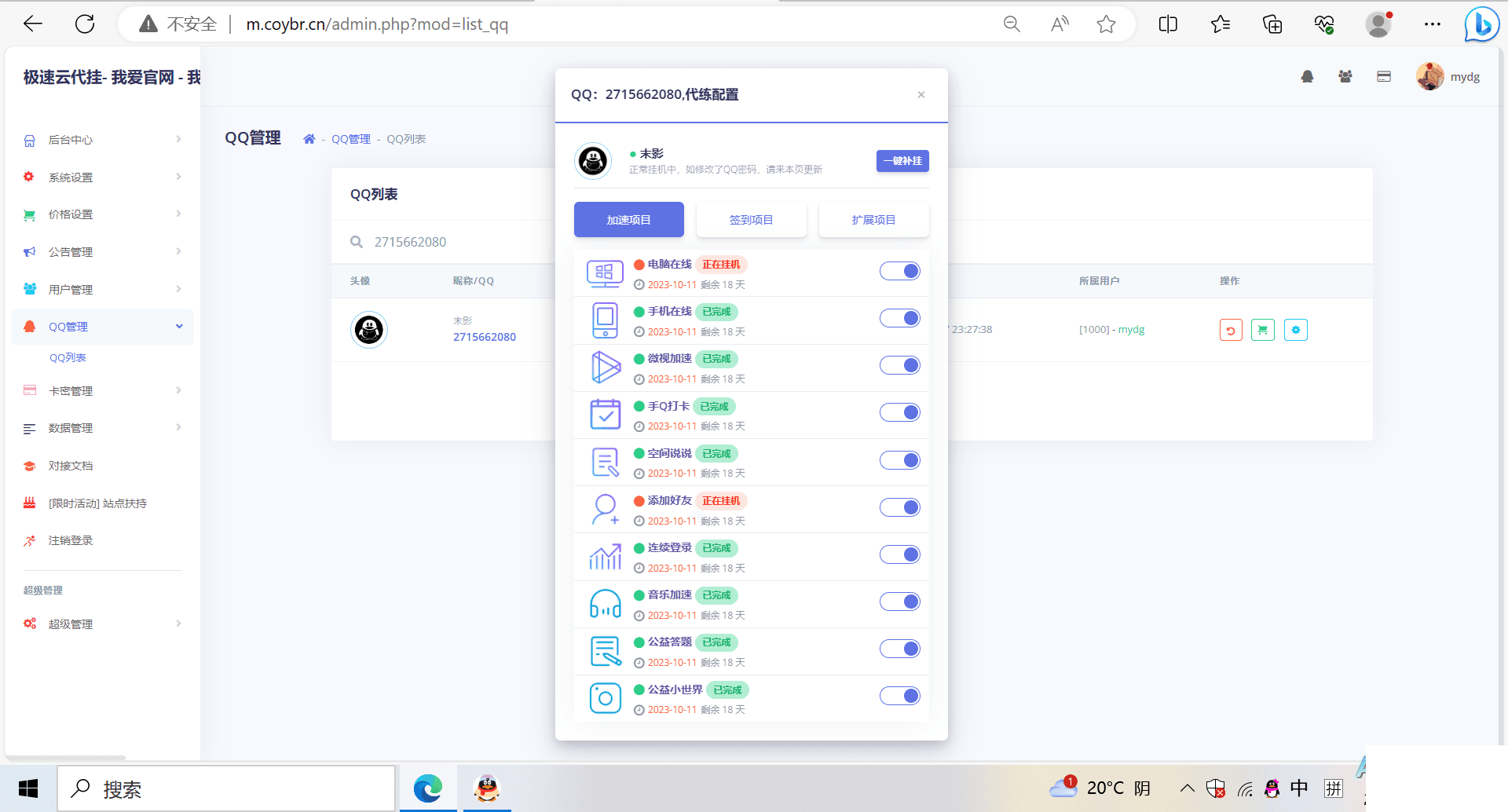Screen dimensions: 1508x812
Task: Expand the 数据管理 sidebar menu
Action: coord(102,428)
